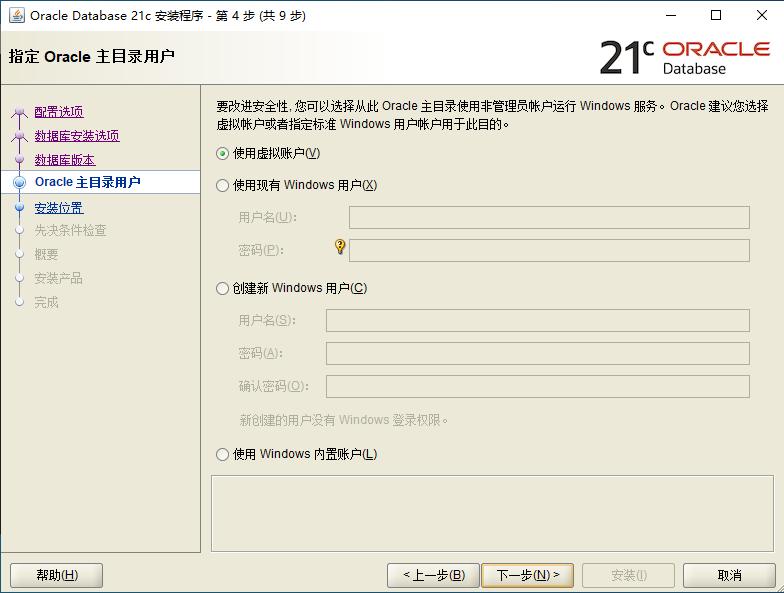Maximize the installer window

[x=716, y=16]
